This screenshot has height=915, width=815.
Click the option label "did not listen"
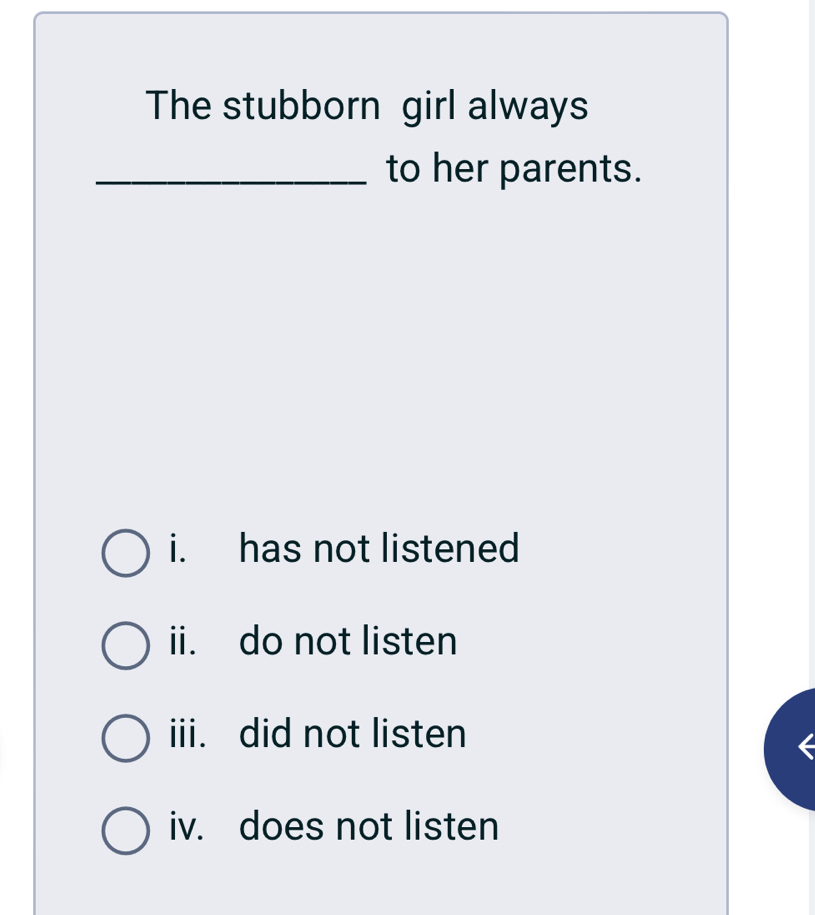pyautogui.click(x=352, y=735)
